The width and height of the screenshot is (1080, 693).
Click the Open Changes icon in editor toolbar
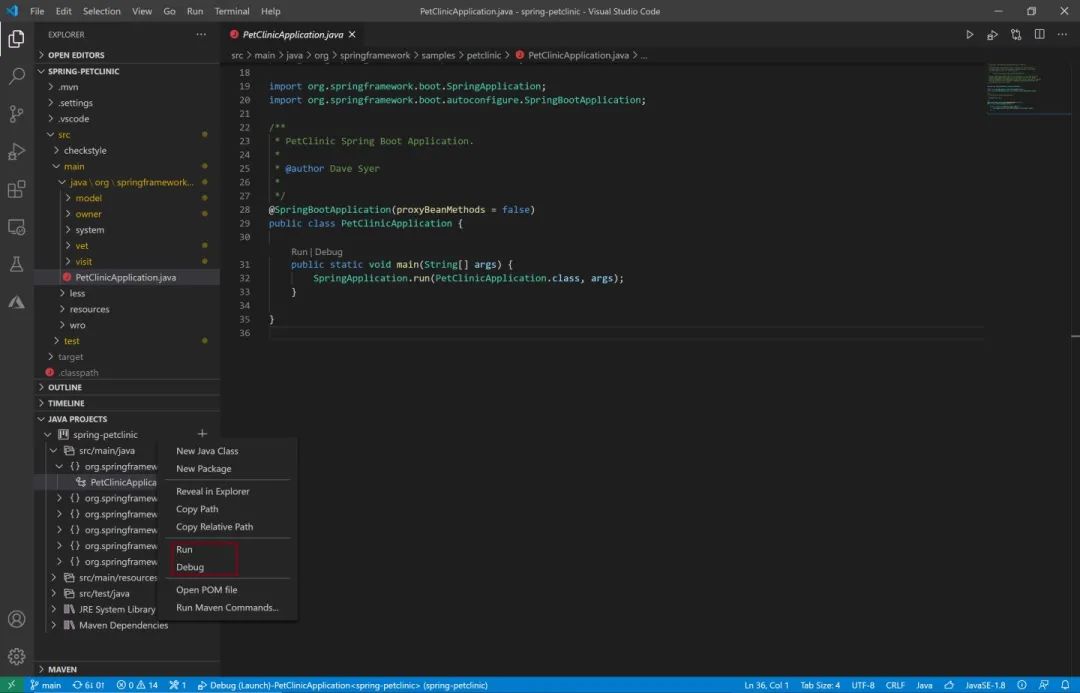coord(1016,34)
